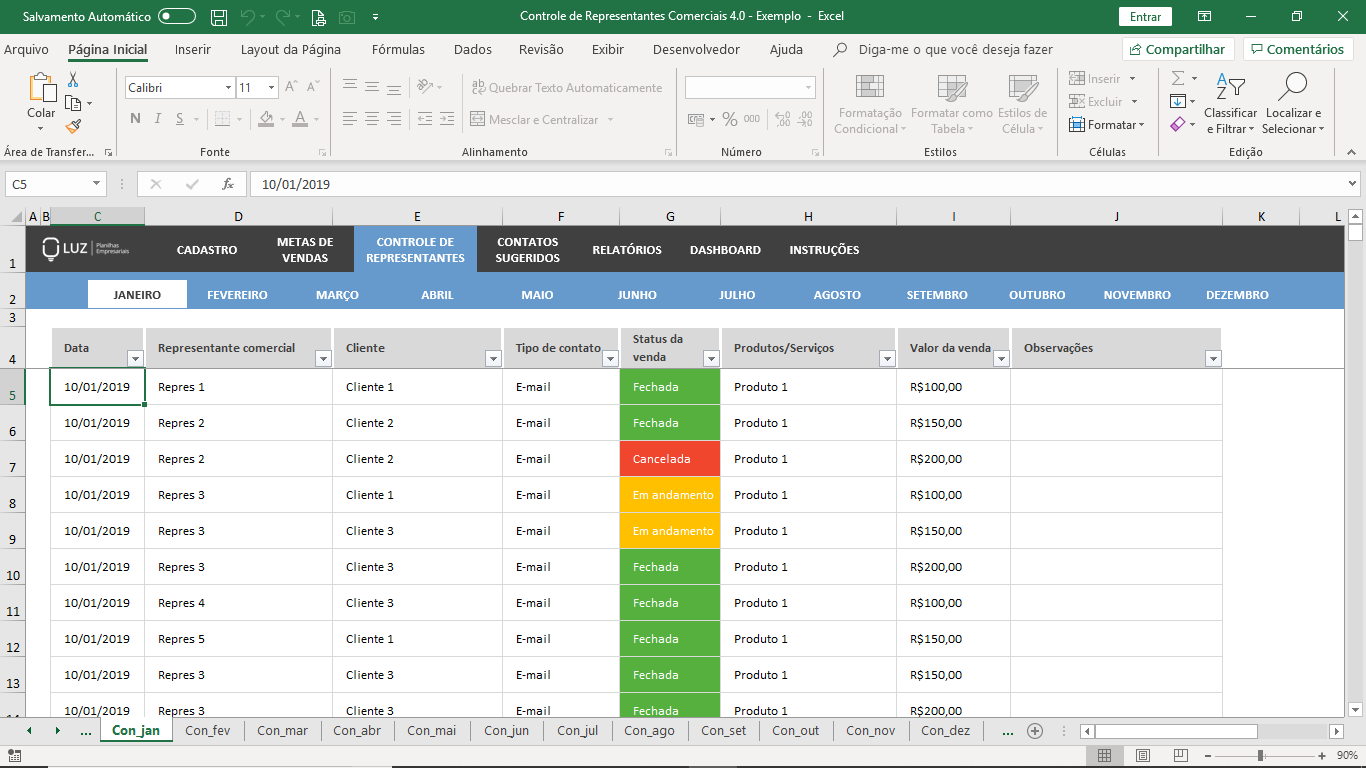Click the Cancelada status cell
The image size is (1366, 768).
(x=670, y=459)
